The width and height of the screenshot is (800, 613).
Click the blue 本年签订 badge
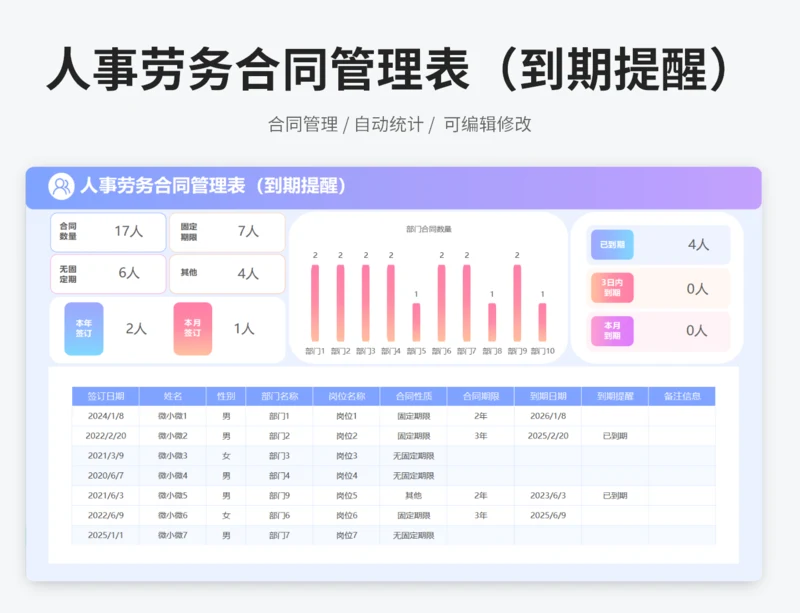83,329
